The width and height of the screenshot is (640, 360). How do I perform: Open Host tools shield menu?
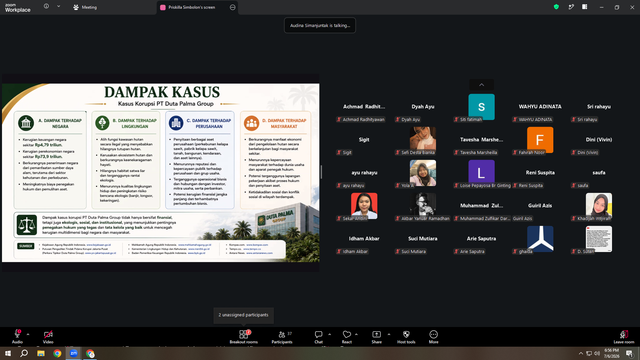tap(406, 337)
